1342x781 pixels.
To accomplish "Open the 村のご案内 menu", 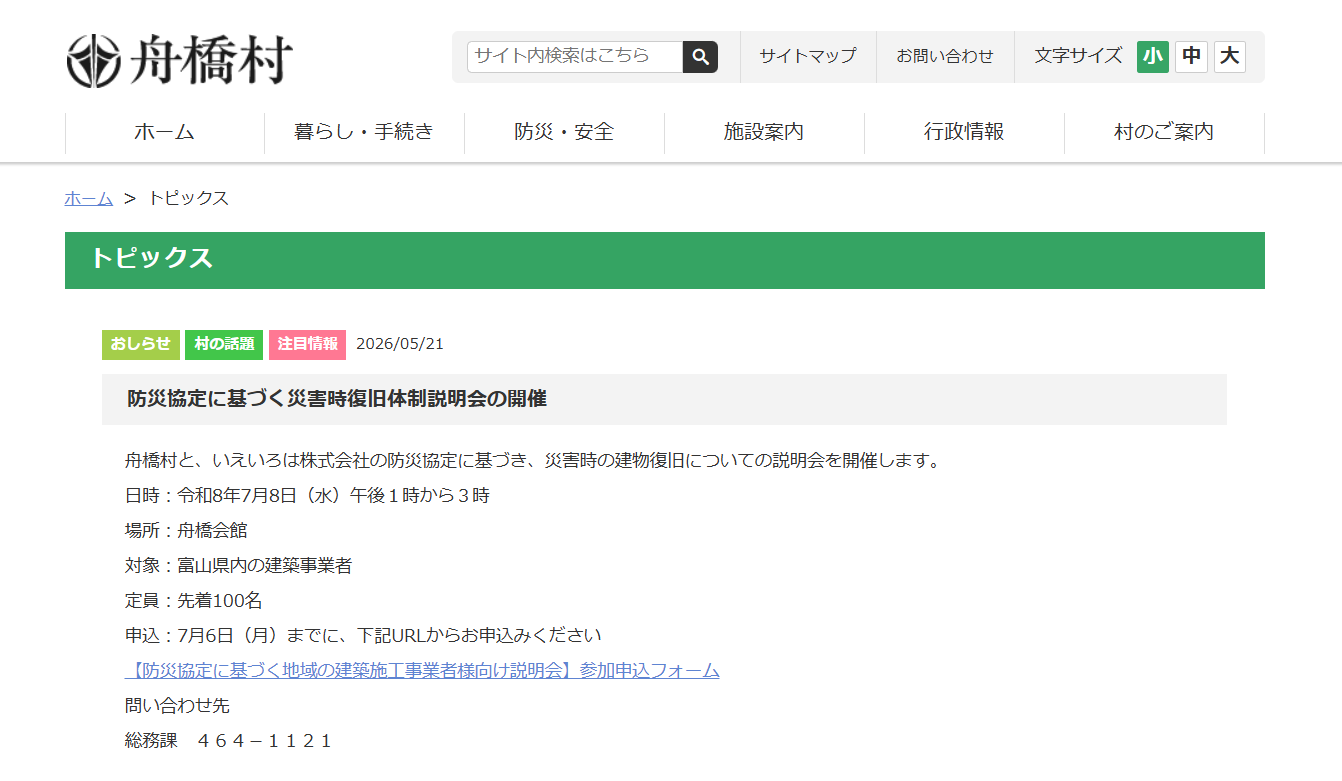I will [1164, 132].
